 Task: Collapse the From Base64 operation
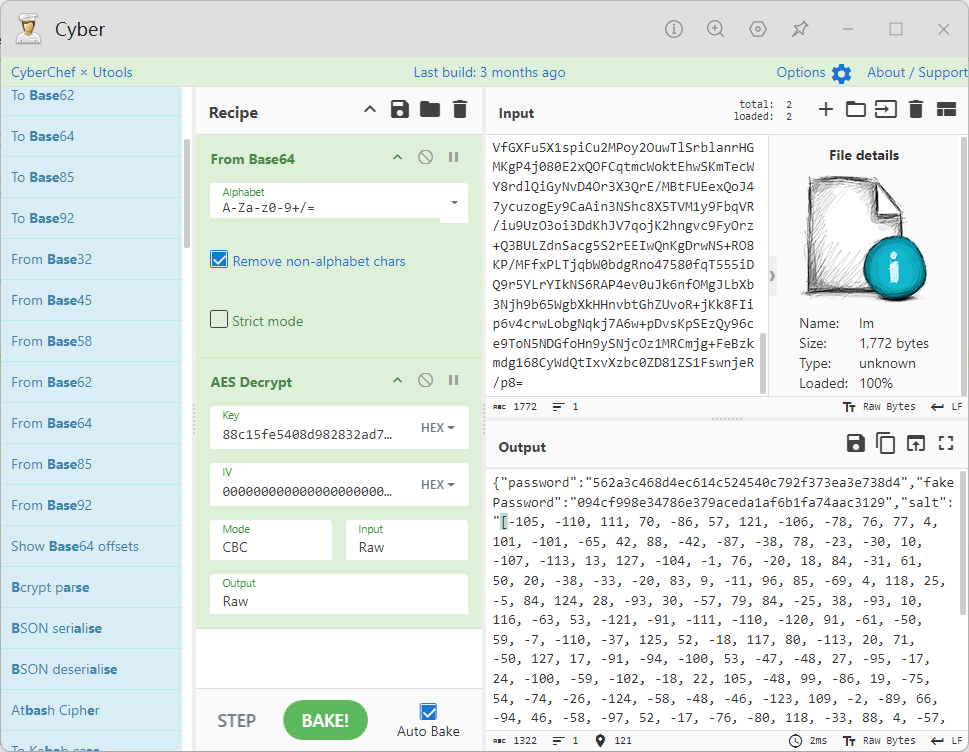pyautogui.click(x=397, y=157)
